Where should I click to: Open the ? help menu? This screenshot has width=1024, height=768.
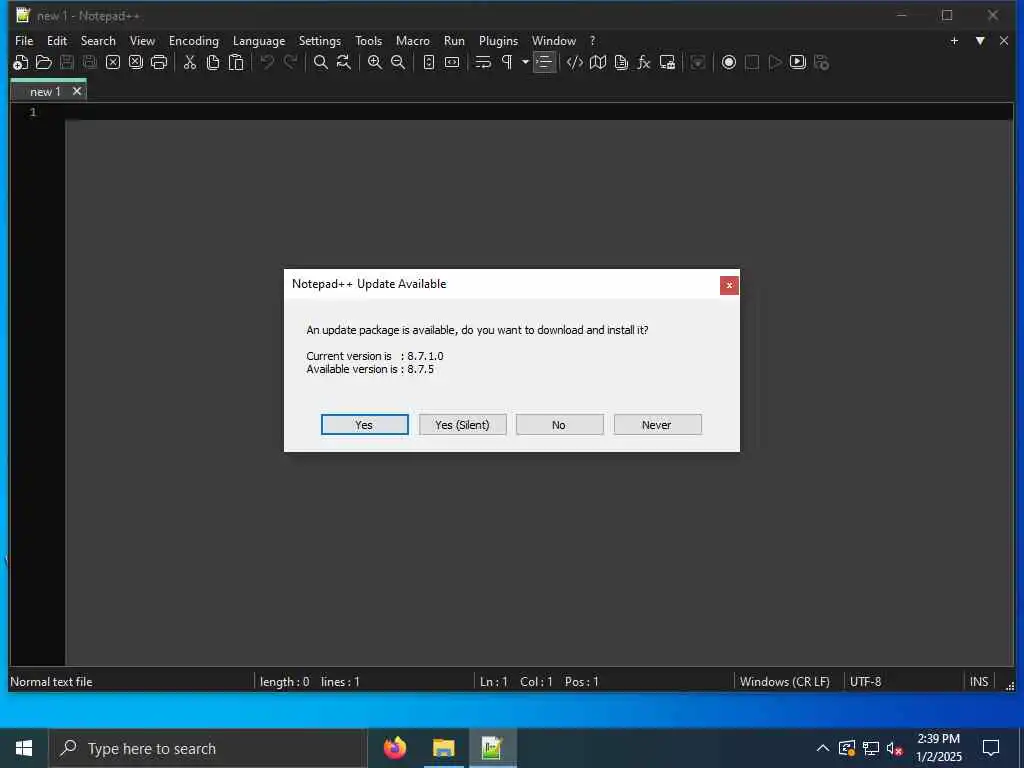[592, 40]
